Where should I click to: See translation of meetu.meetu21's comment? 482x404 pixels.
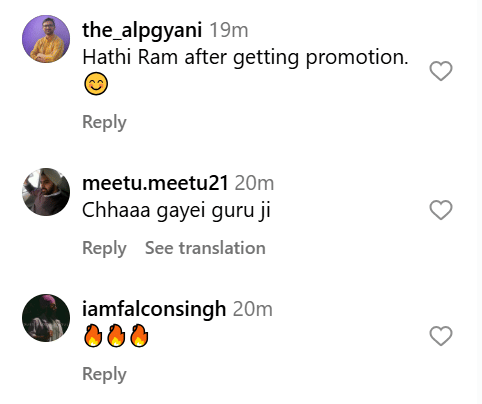pyautogui.click(x=205, y=248)
